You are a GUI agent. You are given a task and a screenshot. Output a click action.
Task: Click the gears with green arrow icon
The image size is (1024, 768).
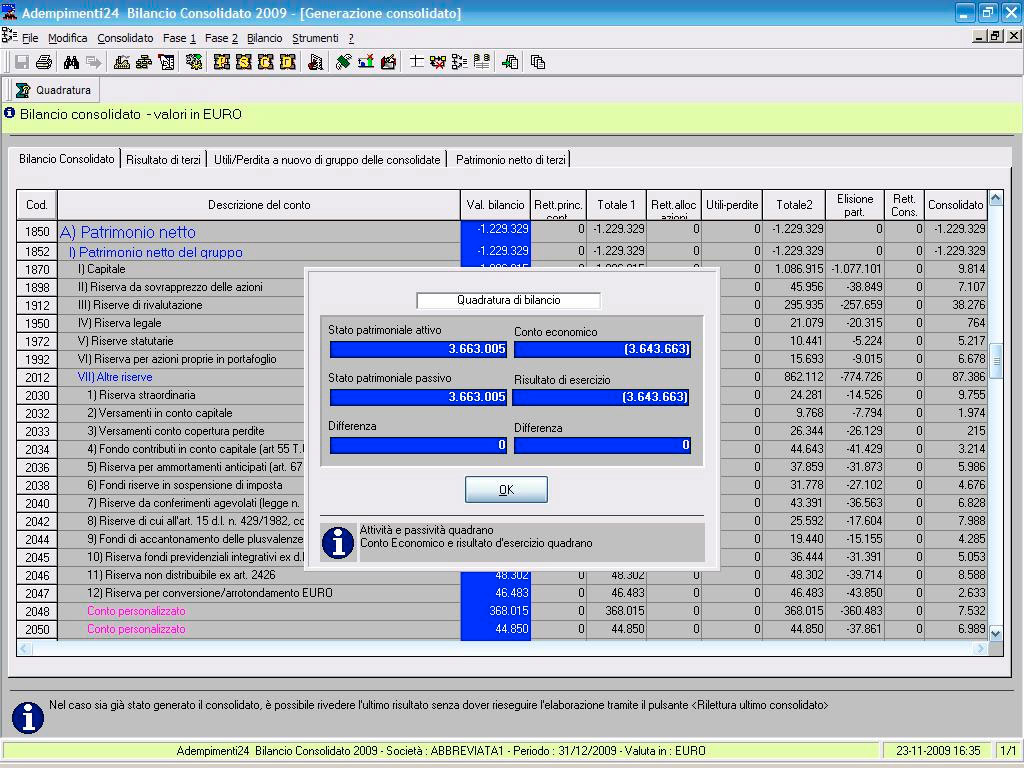194,62
